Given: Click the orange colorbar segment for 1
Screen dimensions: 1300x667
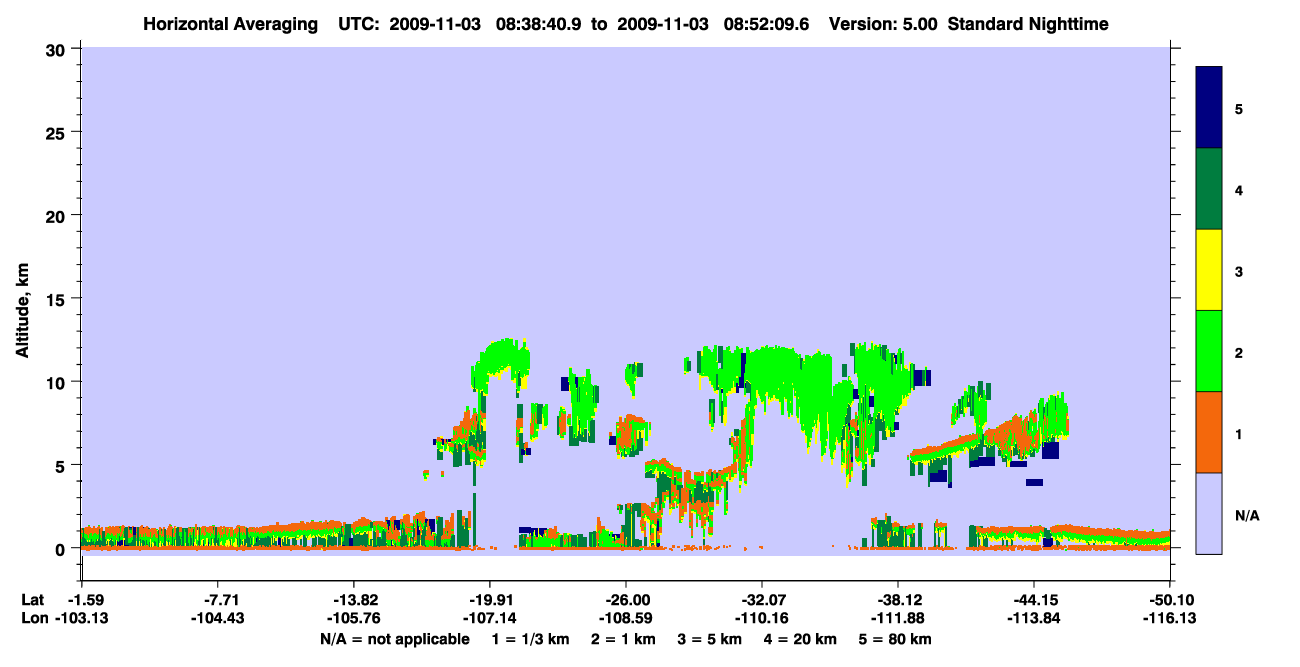Looking at the screenshot, I should (1209, 432).
